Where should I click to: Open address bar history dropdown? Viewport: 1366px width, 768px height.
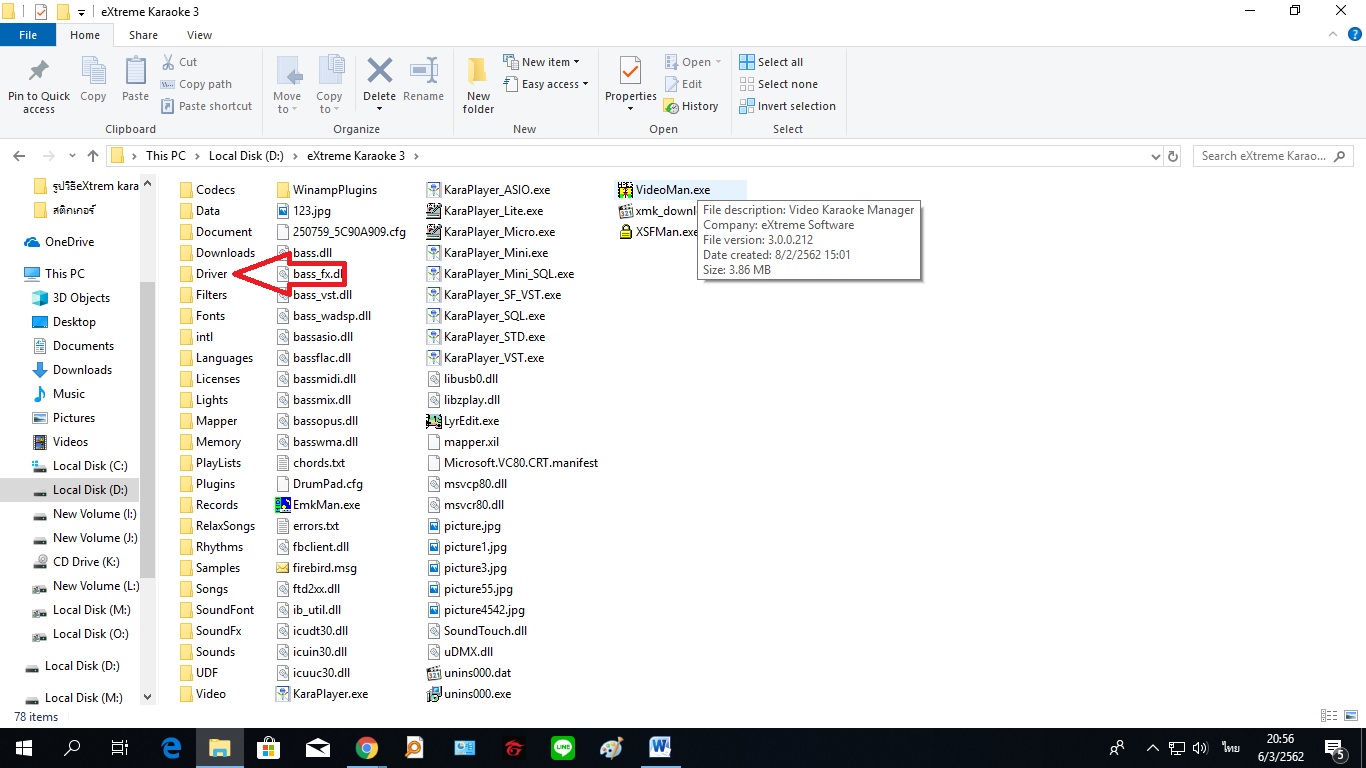click(1155, 156)
